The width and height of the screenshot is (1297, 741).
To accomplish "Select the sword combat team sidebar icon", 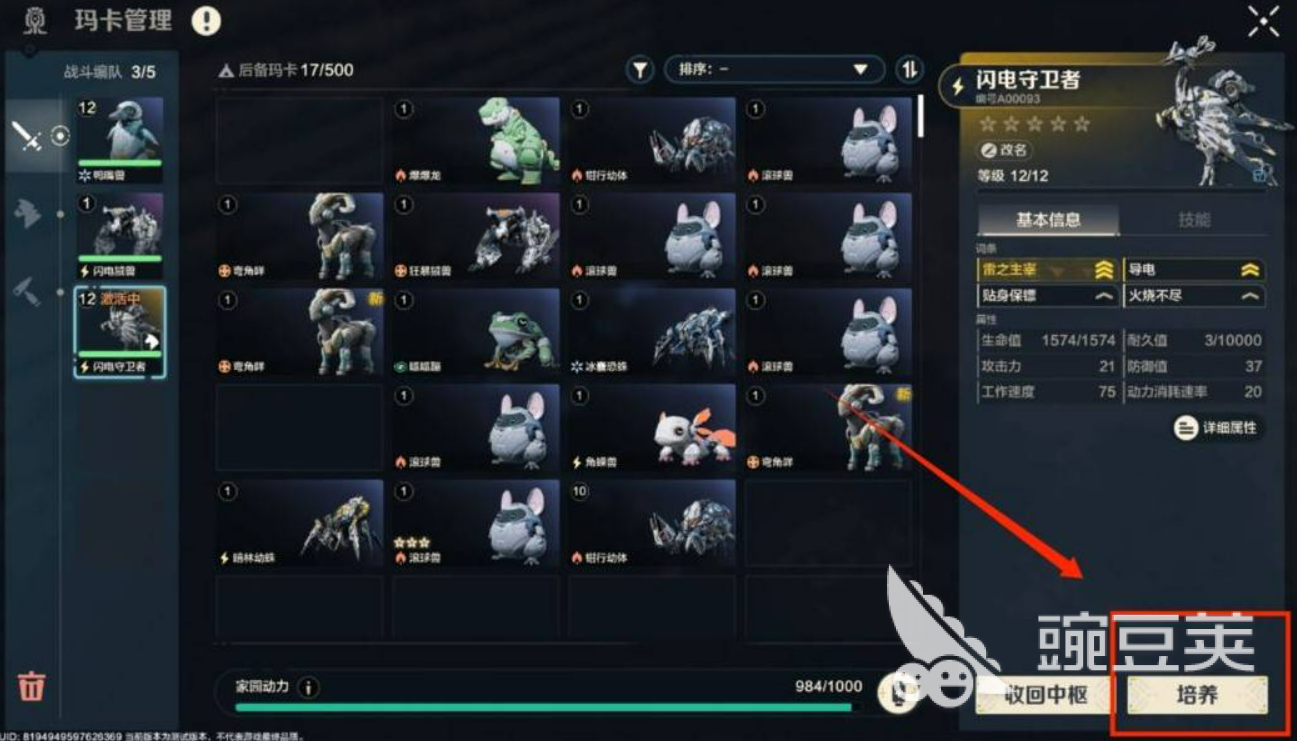I will 26,137.
